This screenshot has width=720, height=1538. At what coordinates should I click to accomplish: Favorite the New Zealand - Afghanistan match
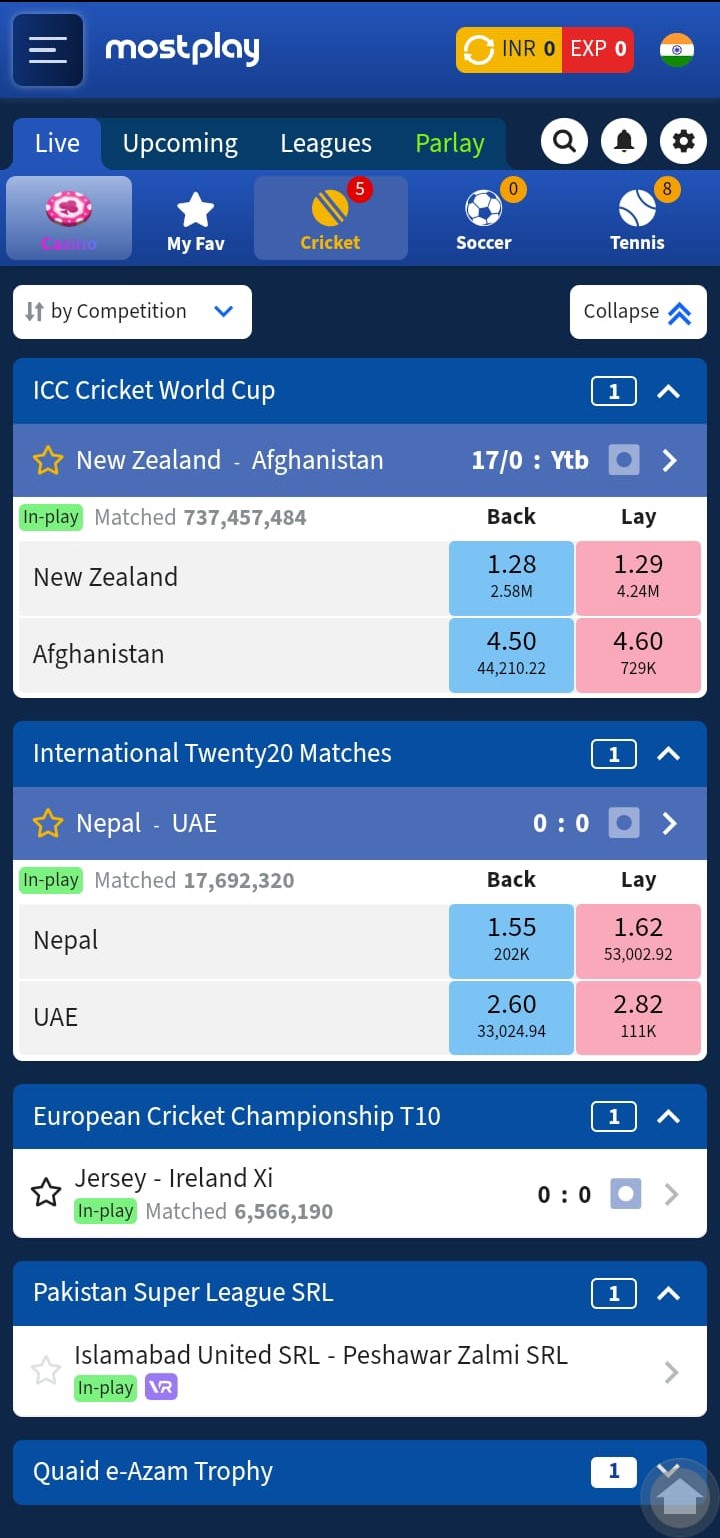48,460
